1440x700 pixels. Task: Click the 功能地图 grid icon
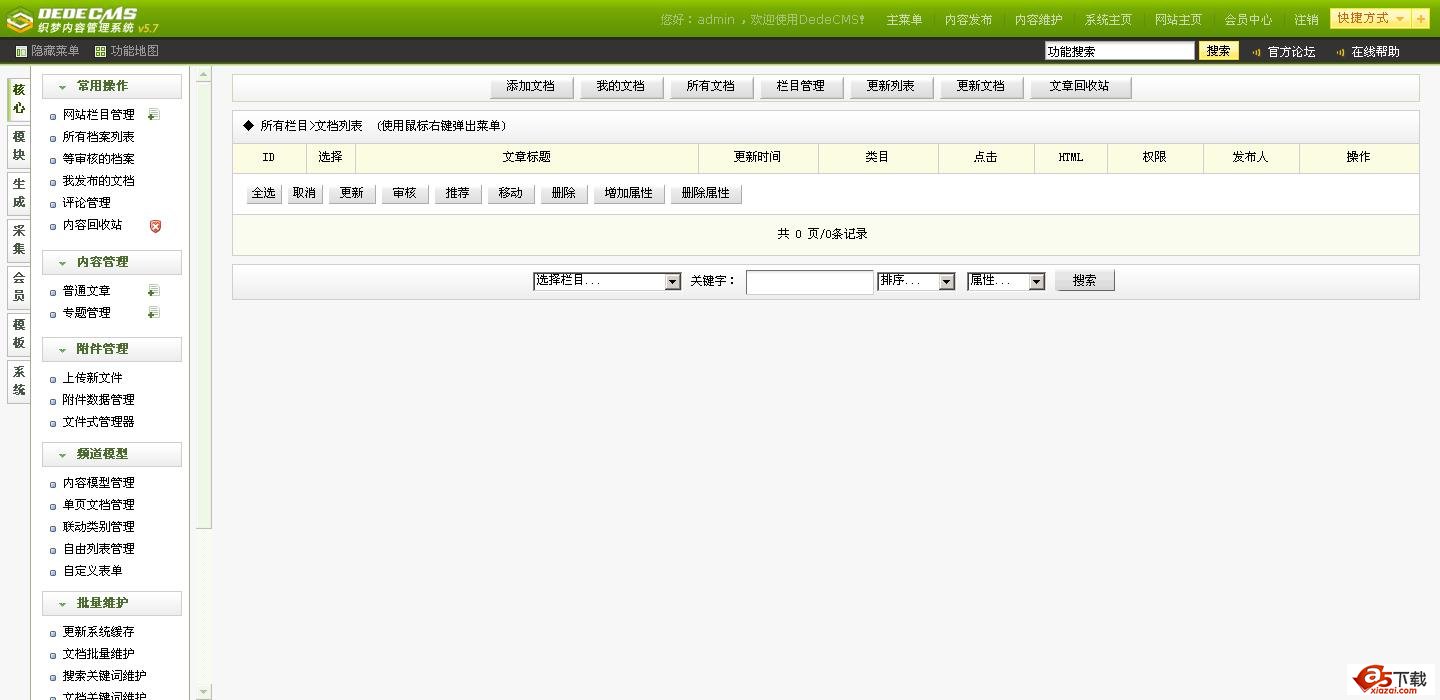tap(100, 51)
